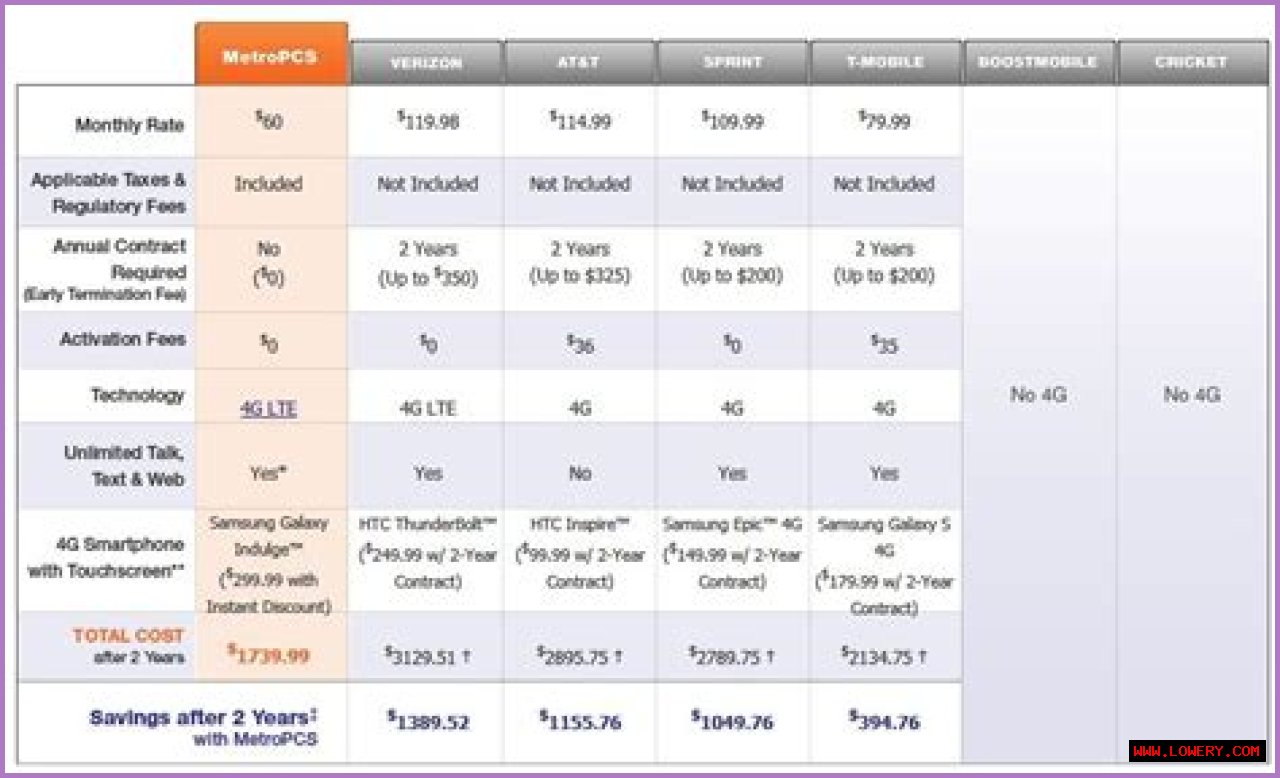Image resolution: width=1280 pixels, height=778 pixels.
Task: Click BoostMobile 'No 4G' text
Action: pyautogui.click(x=1038, y=395)
